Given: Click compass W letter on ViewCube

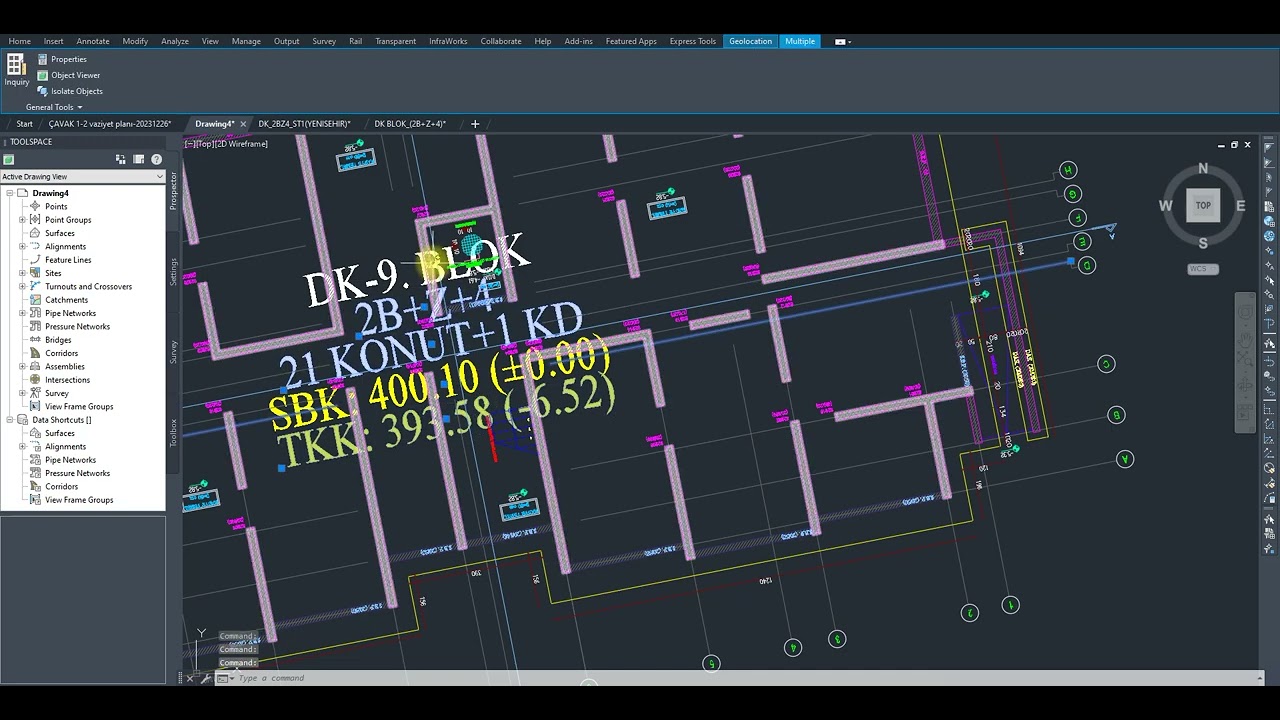Looking at the screenshot, I should (x=1165, y=206).
